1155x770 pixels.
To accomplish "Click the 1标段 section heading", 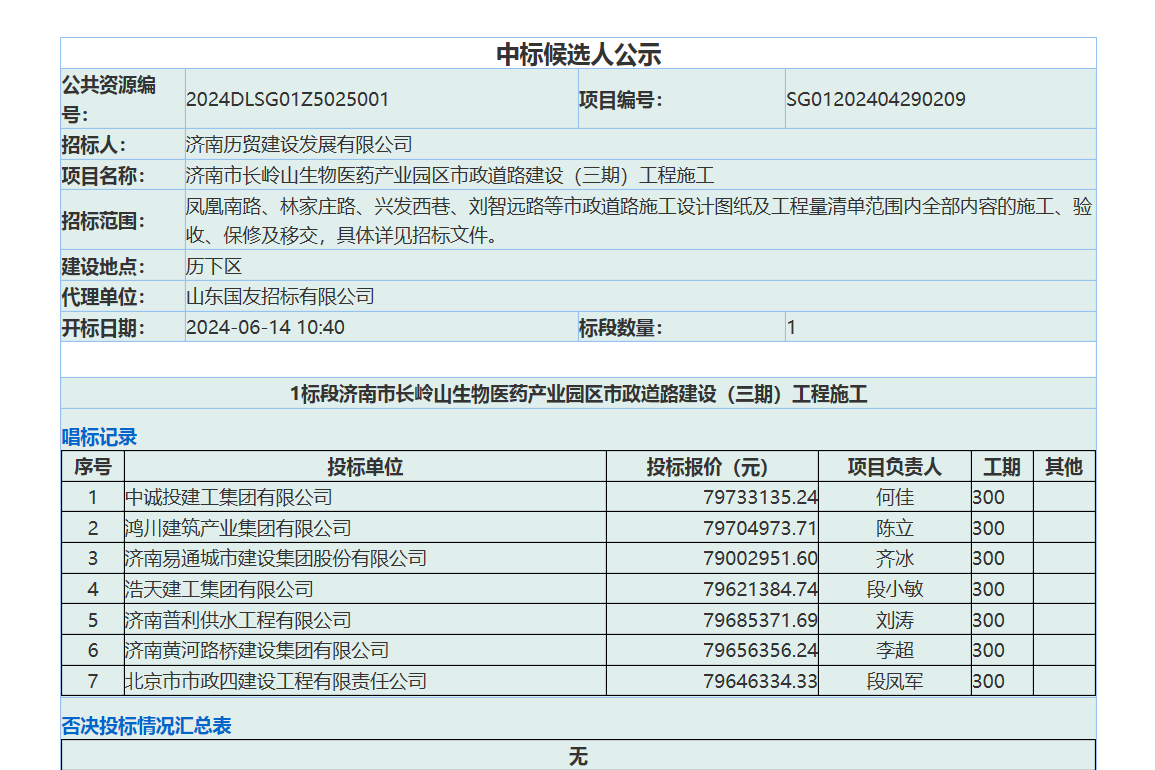I will pyautogui.click(x=578, y=394).
